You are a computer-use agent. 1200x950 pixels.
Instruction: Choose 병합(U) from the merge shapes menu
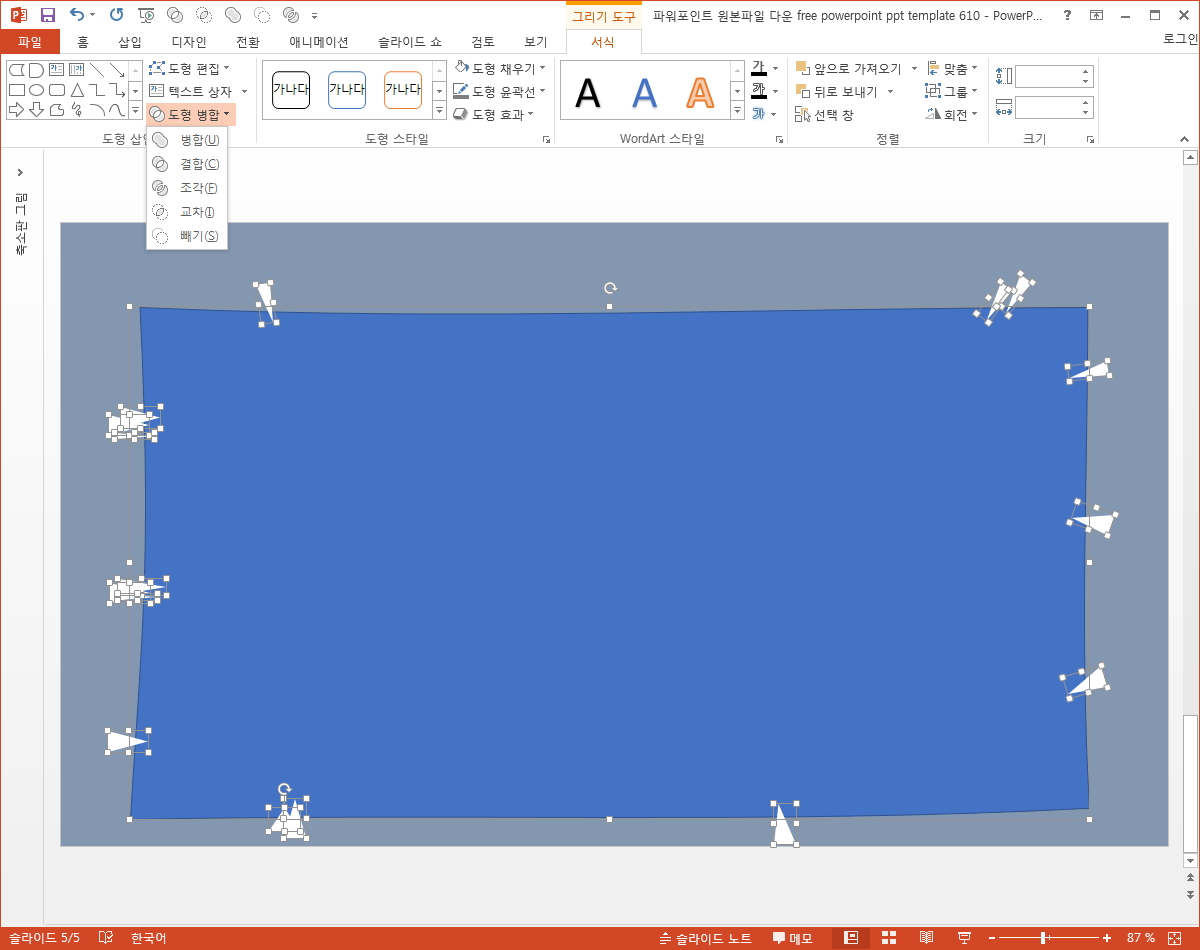[187, 140]
